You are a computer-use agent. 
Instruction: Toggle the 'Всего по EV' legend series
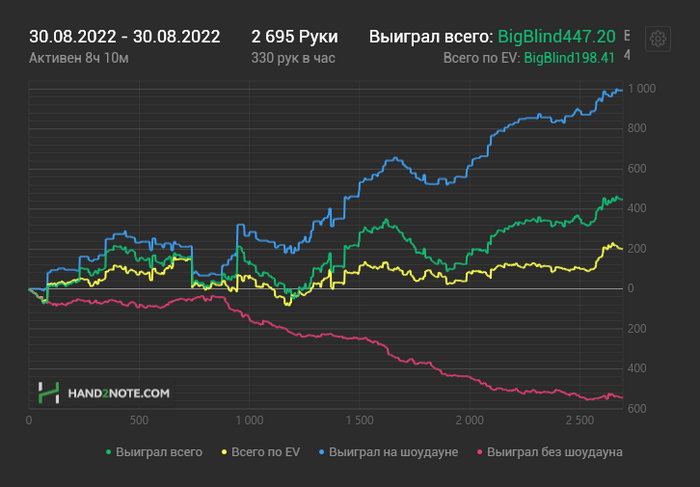(261, 452)
